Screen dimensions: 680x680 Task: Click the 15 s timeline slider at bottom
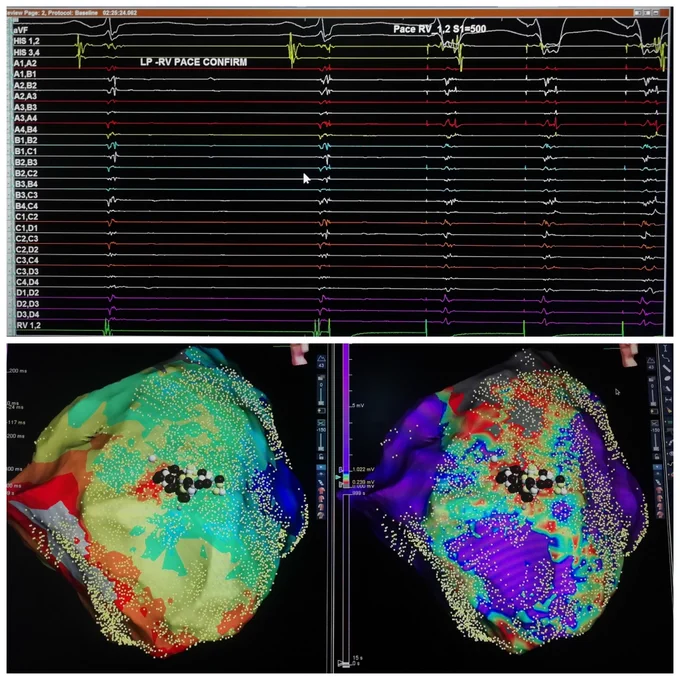click(x=347, y=663)
